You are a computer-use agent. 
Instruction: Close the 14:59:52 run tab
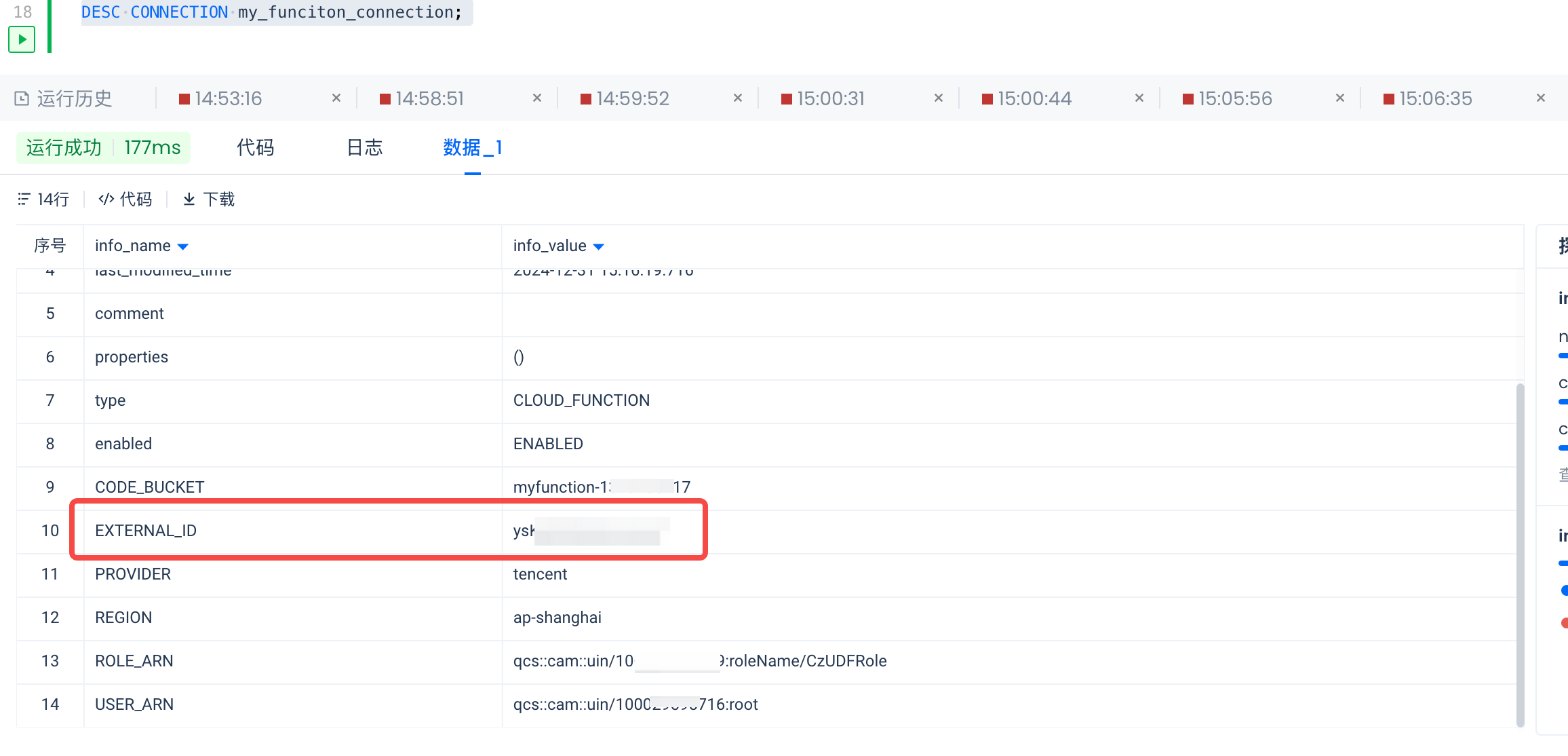click(737, 98)
